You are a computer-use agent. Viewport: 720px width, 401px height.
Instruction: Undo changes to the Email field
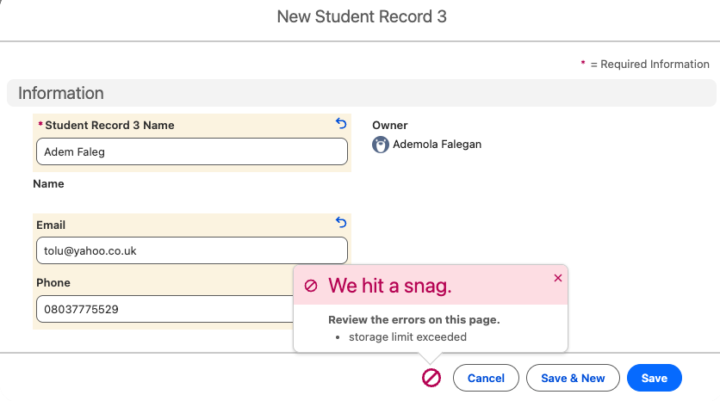[x=341, y=223]
